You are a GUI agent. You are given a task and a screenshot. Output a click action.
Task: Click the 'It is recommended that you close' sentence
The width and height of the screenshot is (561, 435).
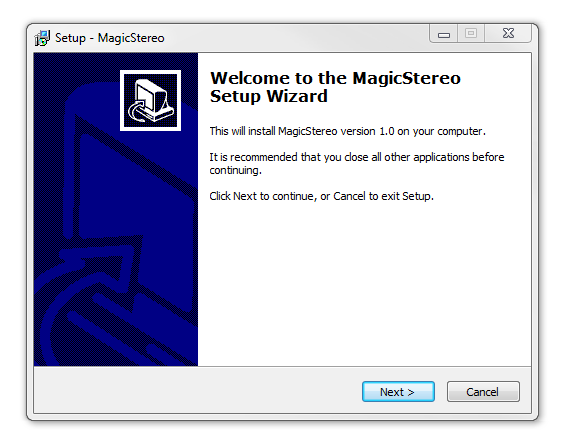point(357,157)
